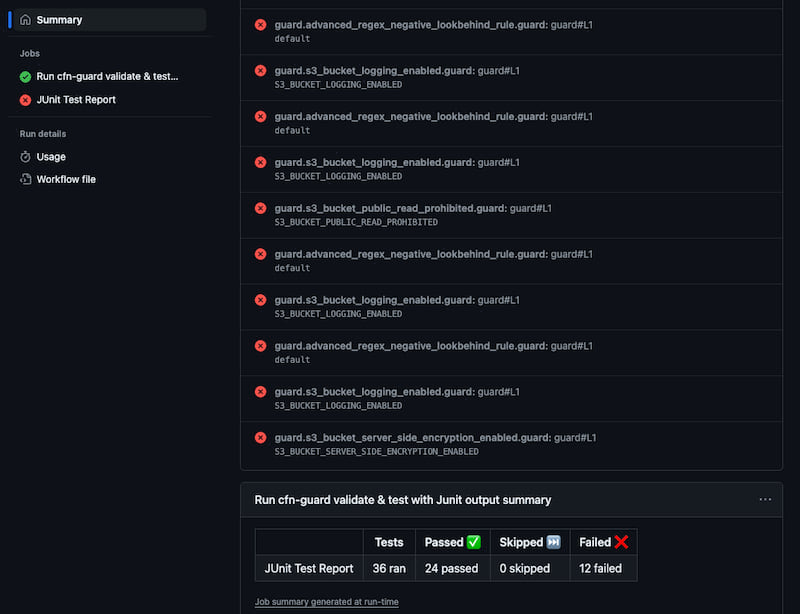This screenshot has width=800, height=614.
Task: Click the 12 failed cell in the table
Action: (603, 568)
